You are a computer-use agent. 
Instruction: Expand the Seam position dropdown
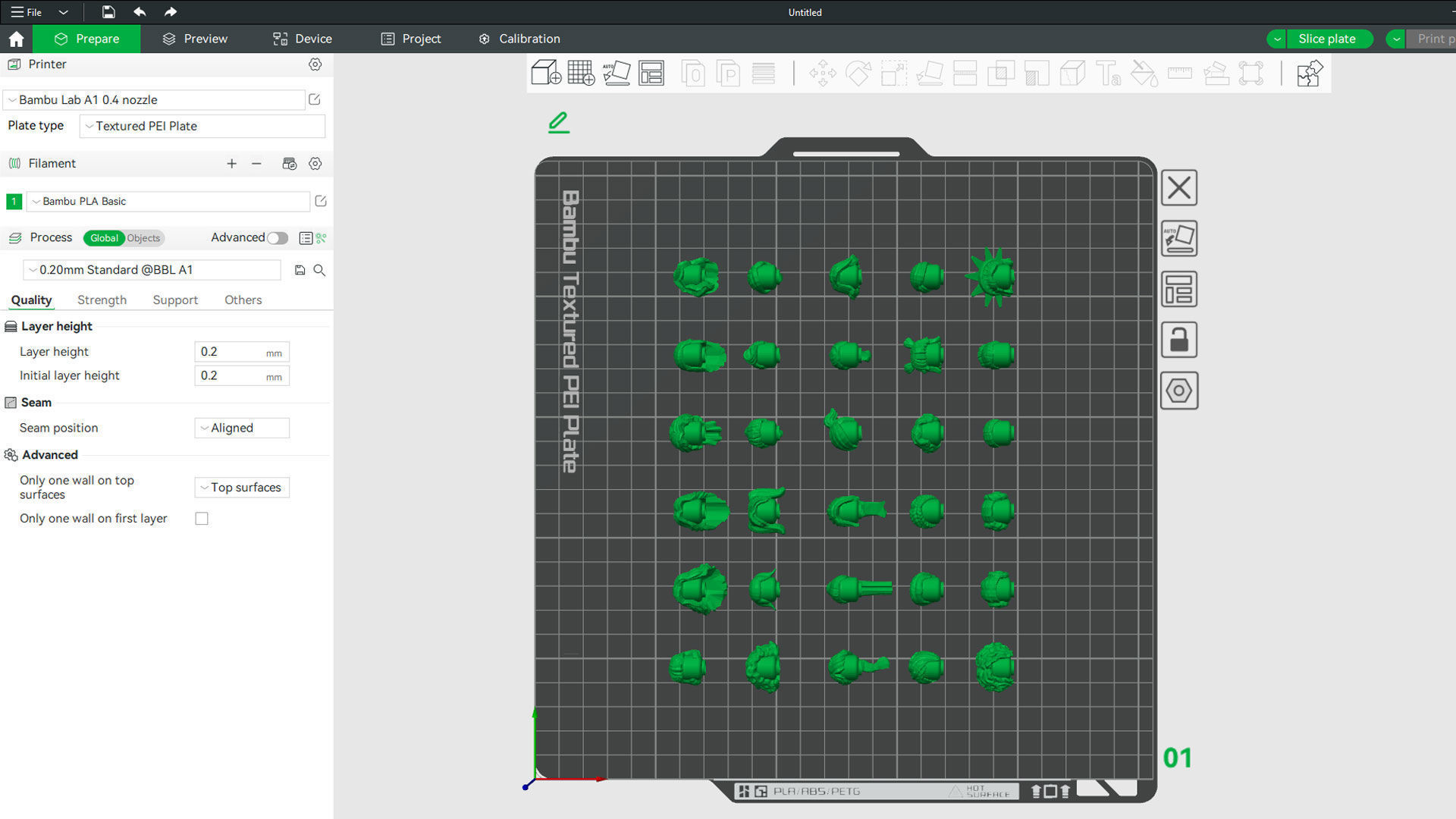point(242,428)
